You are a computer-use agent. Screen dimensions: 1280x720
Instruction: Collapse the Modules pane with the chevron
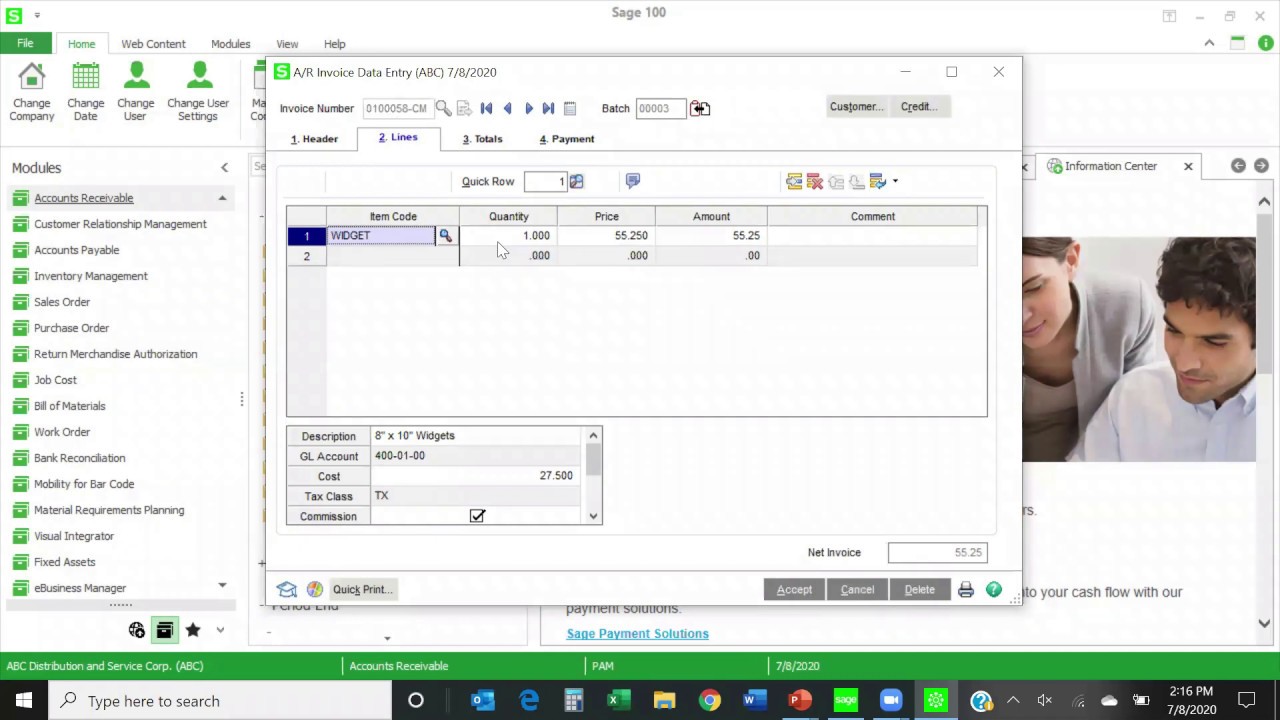[224, 168]
